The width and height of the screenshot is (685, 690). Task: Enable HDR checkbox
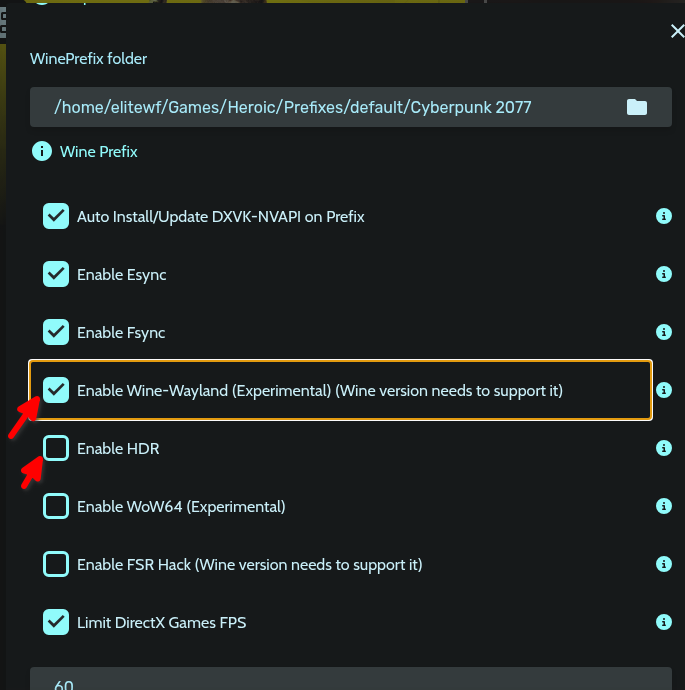click(x=56, y=448)
